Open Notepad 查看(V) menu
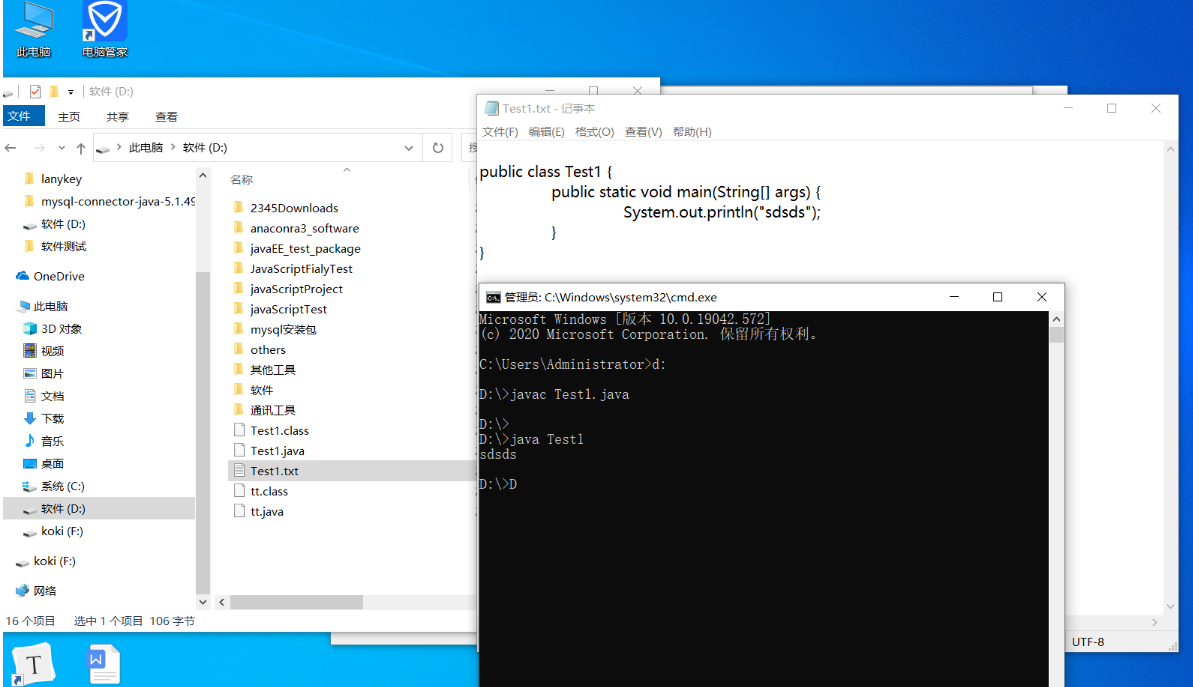The image size is (1193, 687). point(643,132)
